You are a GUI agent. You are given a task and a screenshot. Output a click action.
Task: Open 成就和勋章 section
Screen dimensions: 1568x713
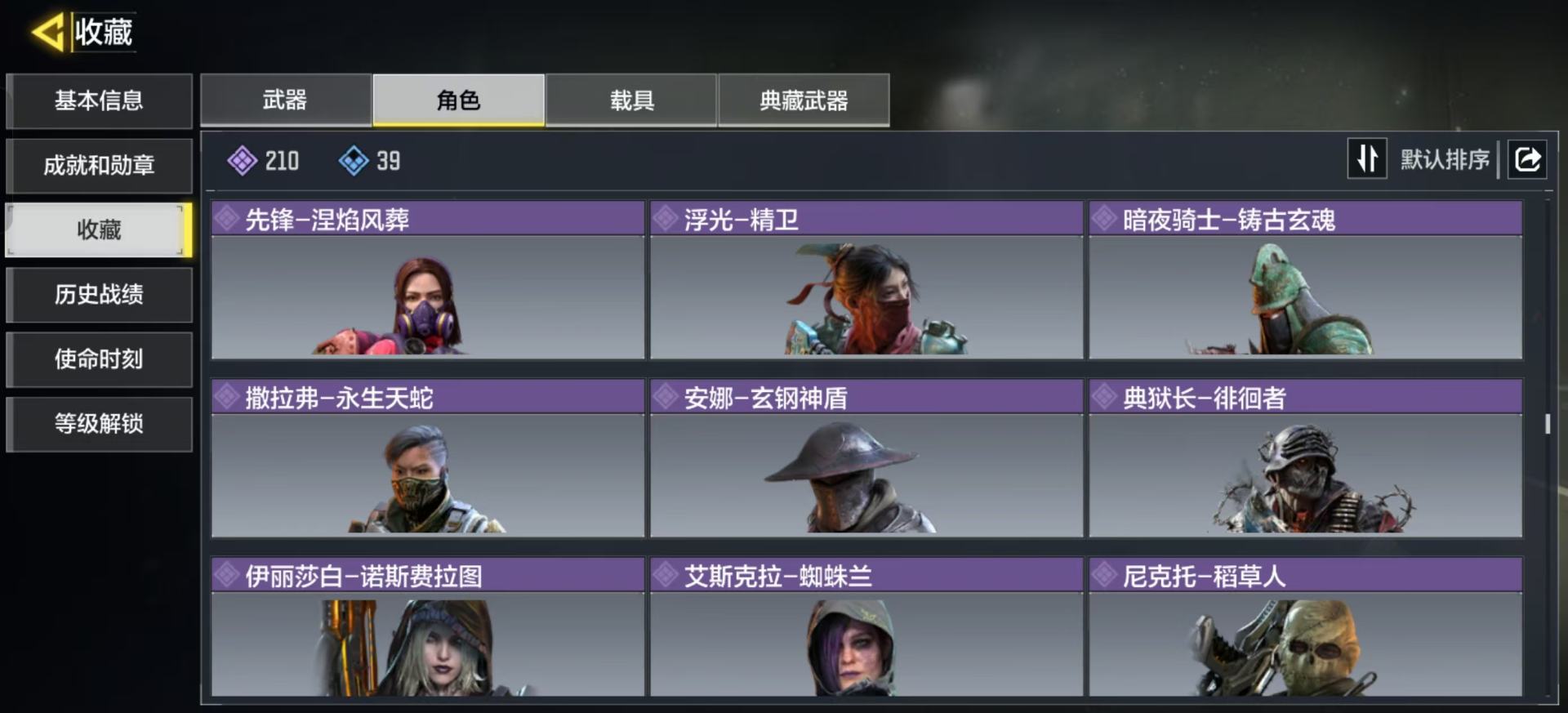click(x=99, y=165)
